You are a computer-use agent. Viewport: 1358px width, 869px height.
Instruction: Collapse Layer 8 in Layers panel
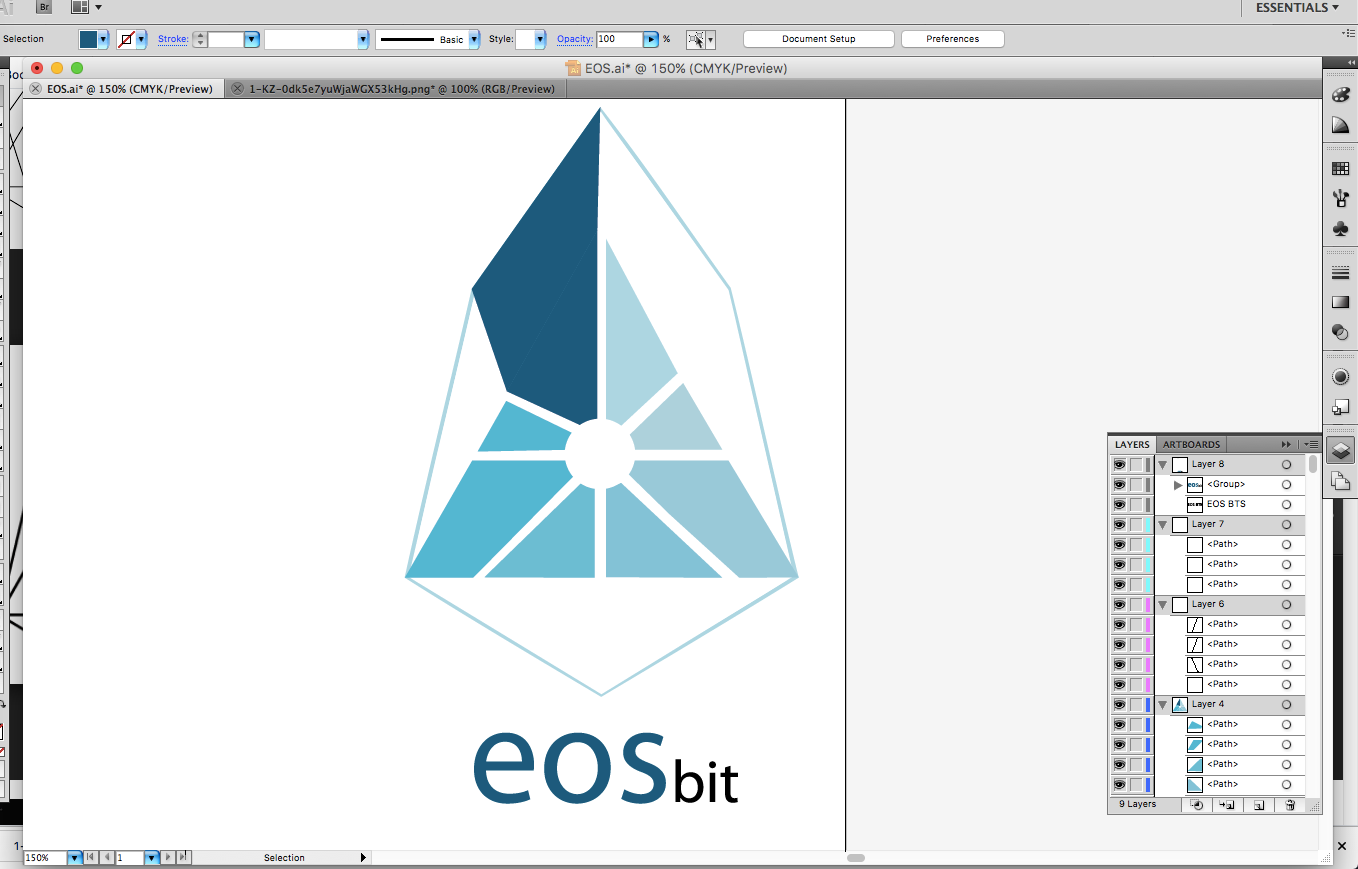1163,465
